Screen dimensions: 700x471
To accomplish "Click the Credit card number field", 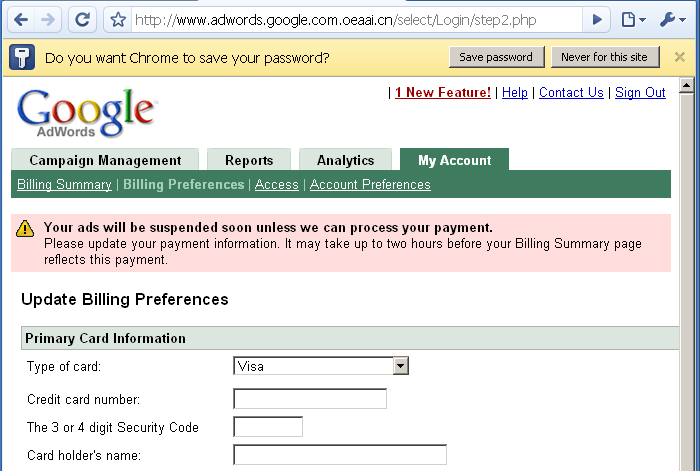I will coord(310,399).
